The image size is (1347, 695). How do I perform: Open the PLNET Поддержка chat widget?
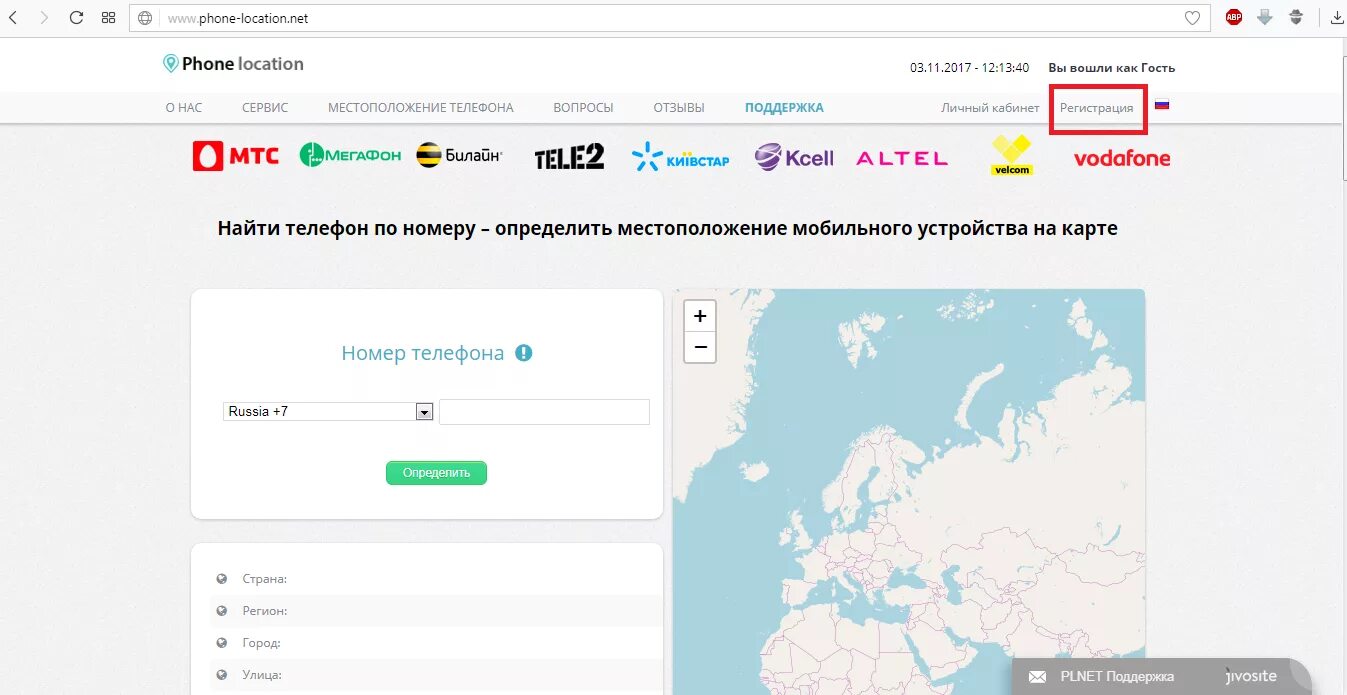1161,677
